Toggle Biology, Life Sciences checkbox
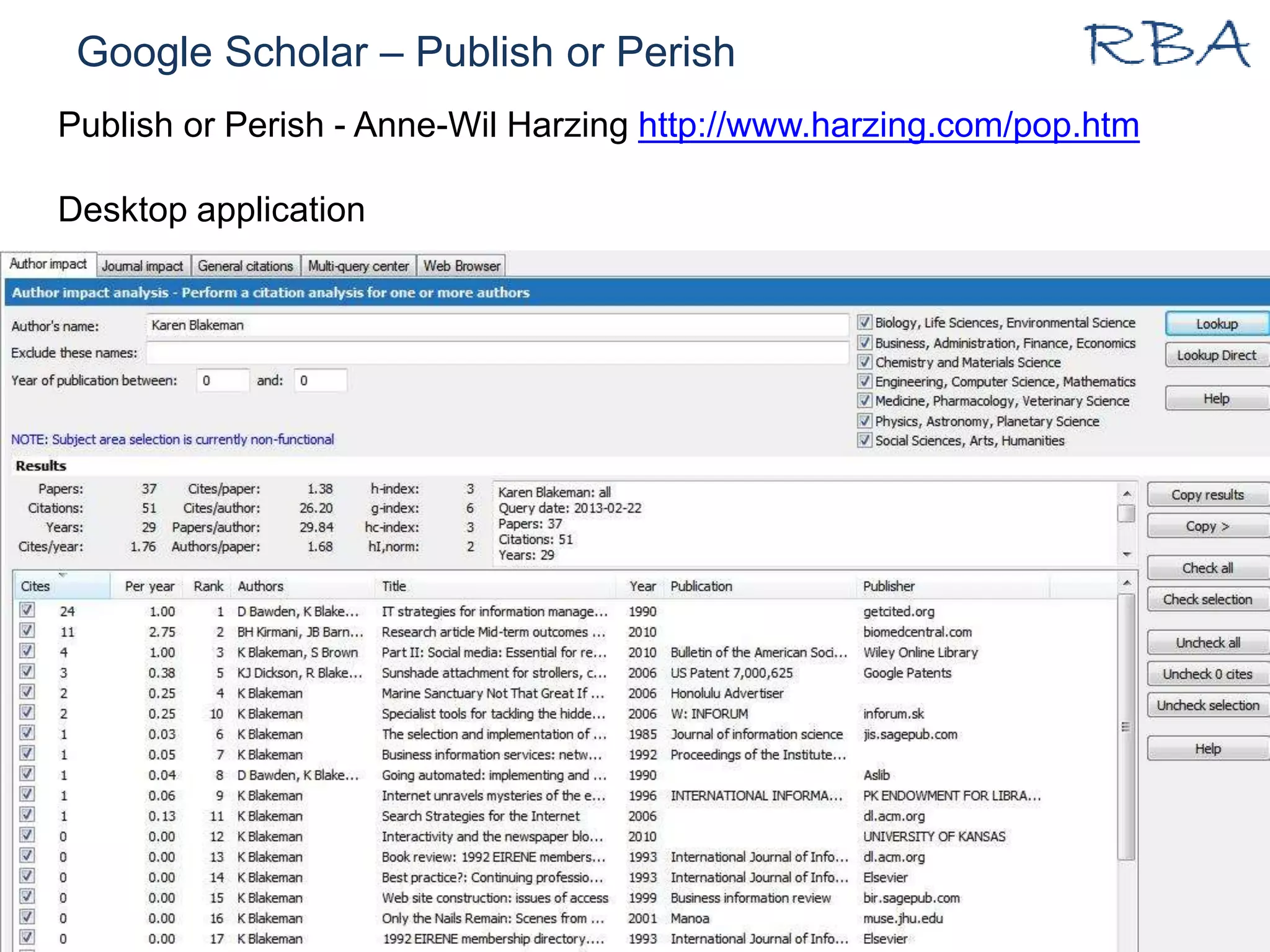This screenshot has width=1270, height=952. click(864, 322)
